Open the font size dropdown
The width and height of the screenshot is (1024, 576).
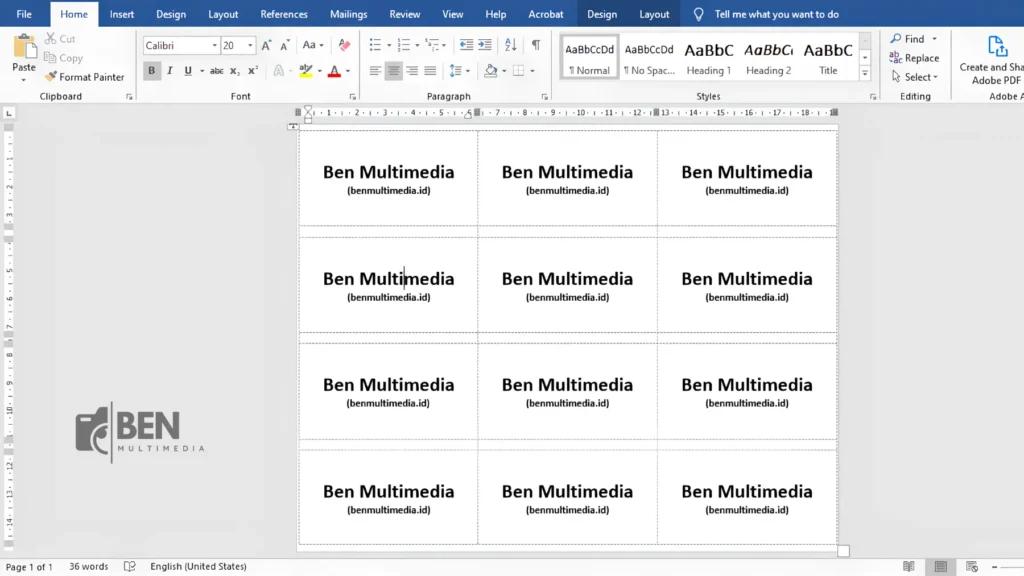click(x=250, y=46)
